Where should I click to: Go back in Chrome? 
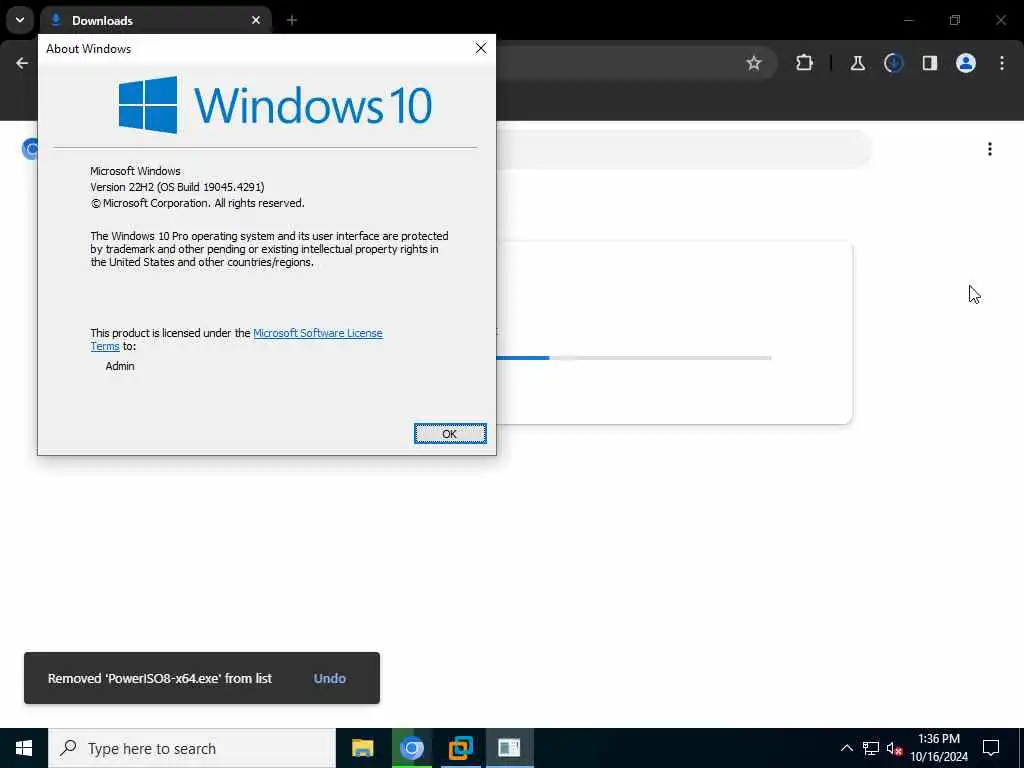[x=22, y=63]
